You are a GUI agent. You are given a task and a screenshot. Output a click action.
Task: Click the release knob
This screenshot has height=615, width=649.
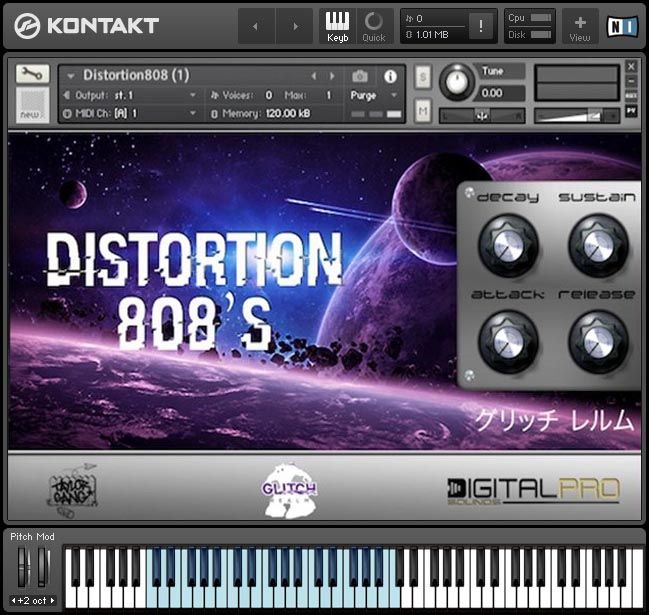(x=598, y=343)
